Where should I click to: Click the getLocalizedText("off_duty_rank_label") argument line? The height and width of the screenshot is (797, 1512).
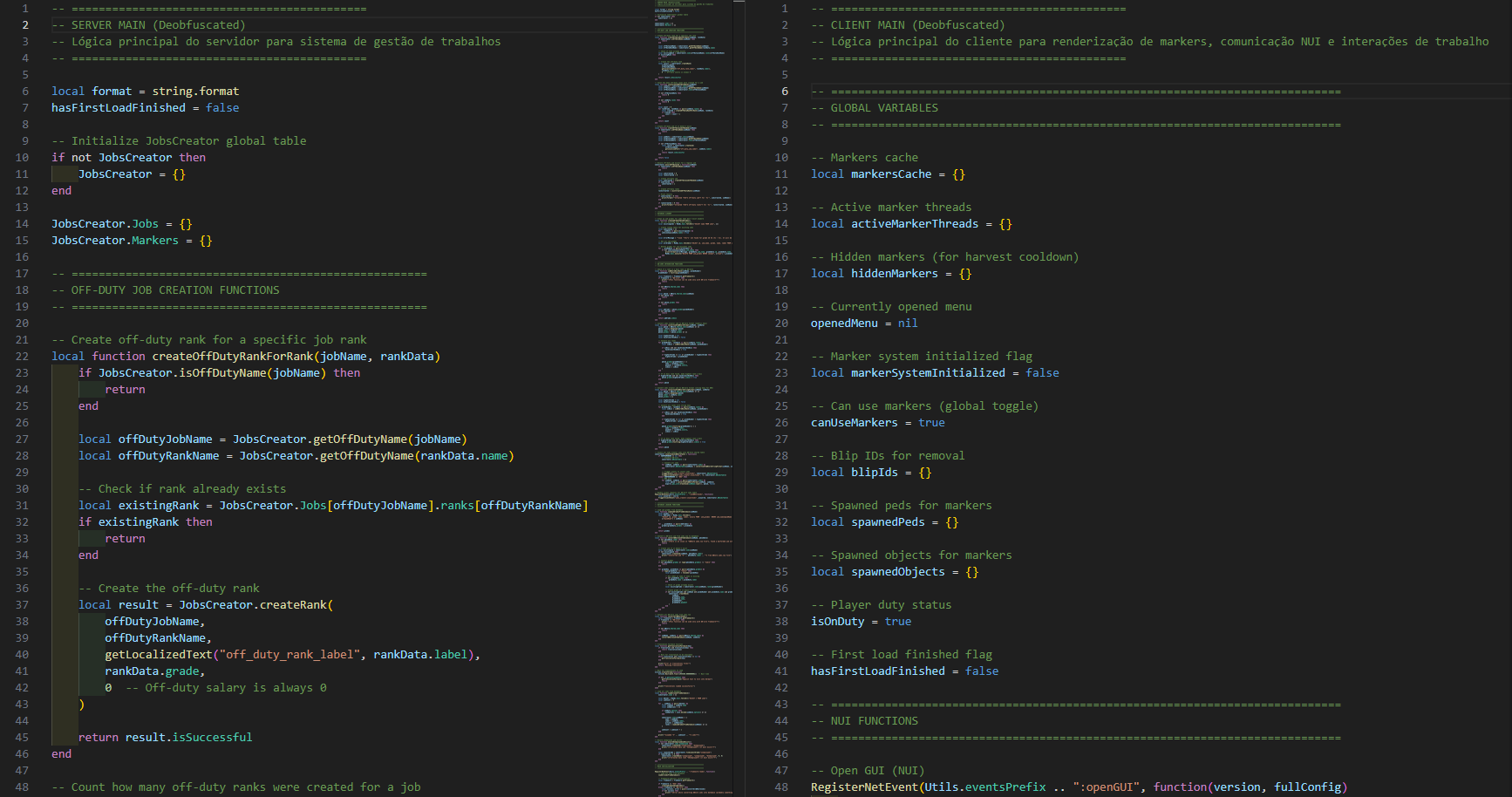(293, 655)
